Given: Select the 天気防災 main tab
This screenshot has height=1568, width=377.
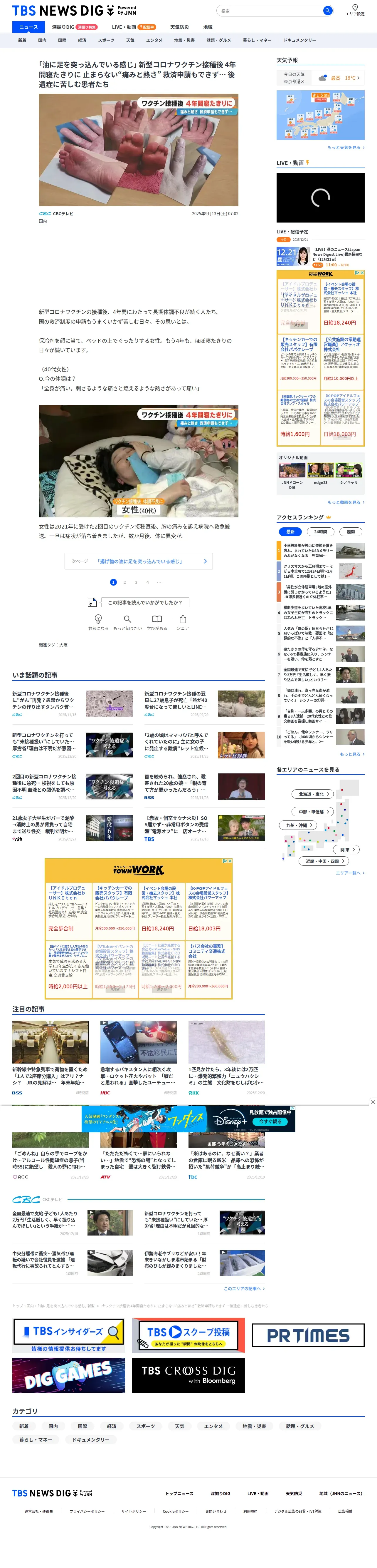Looking at the screenshot, I should point(179,27).
